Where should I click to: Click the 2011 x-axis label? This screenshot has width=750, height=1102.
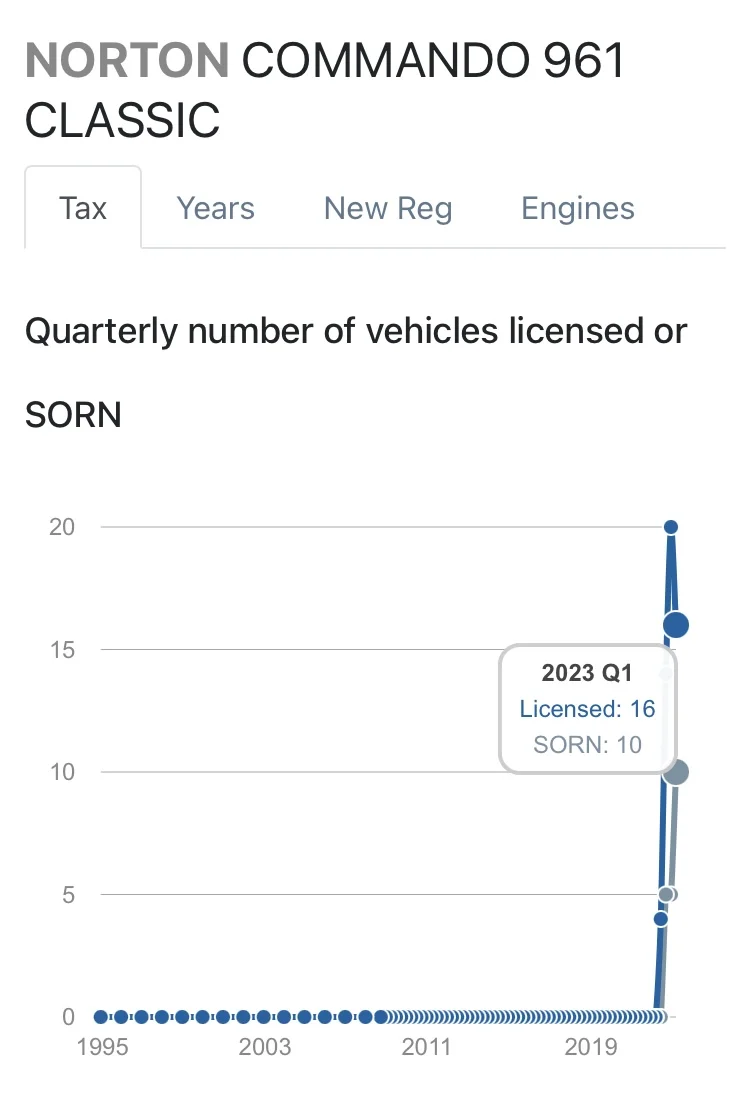click(x=427, y=1048)
